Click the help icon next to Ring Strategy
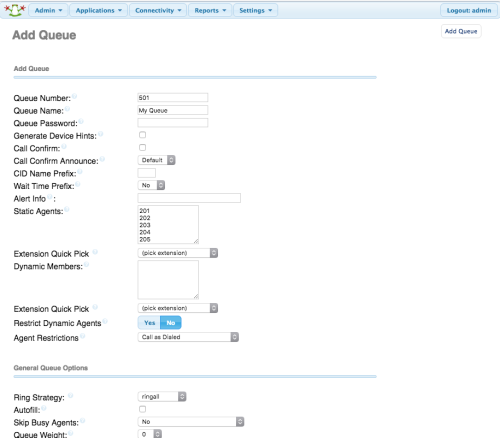Viewport: 500px width, 438px height. (70, 396)
